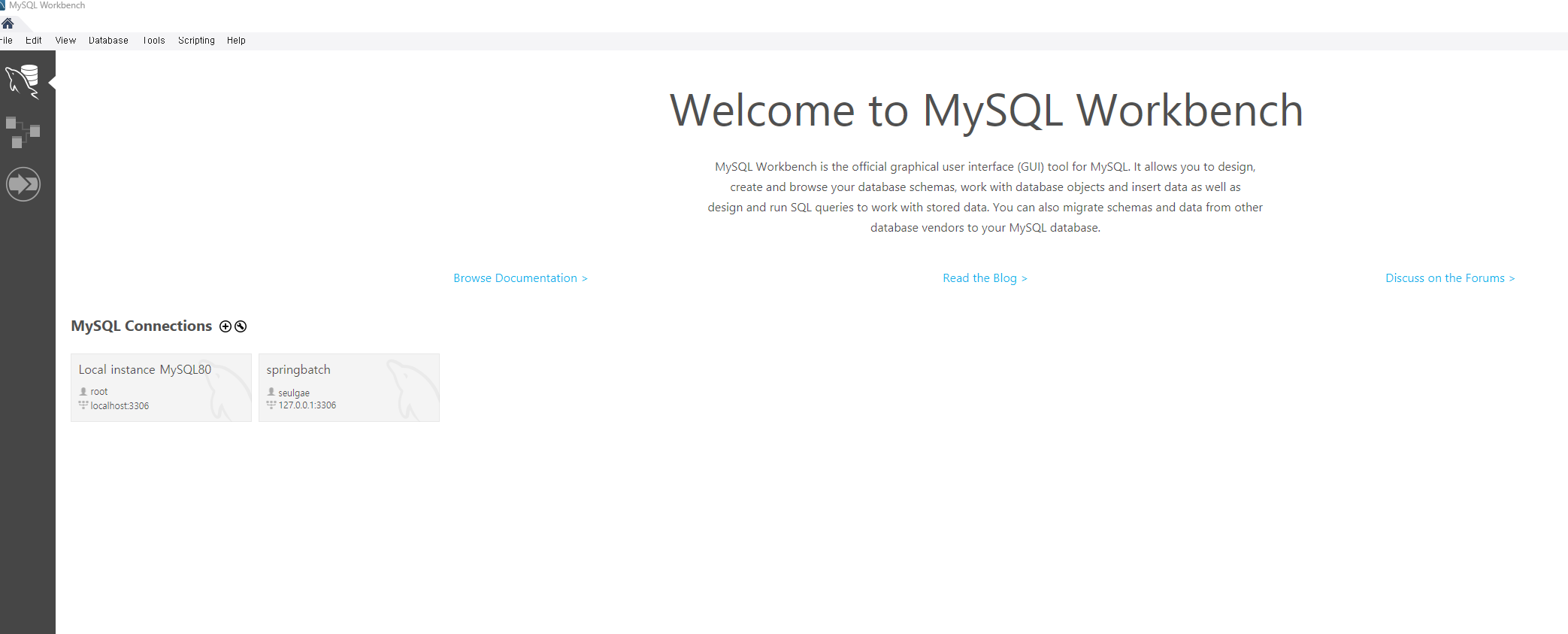Open the Database menu
Image resolution: width=1568 pixels, height=634 pixels.
click(108, 41)
